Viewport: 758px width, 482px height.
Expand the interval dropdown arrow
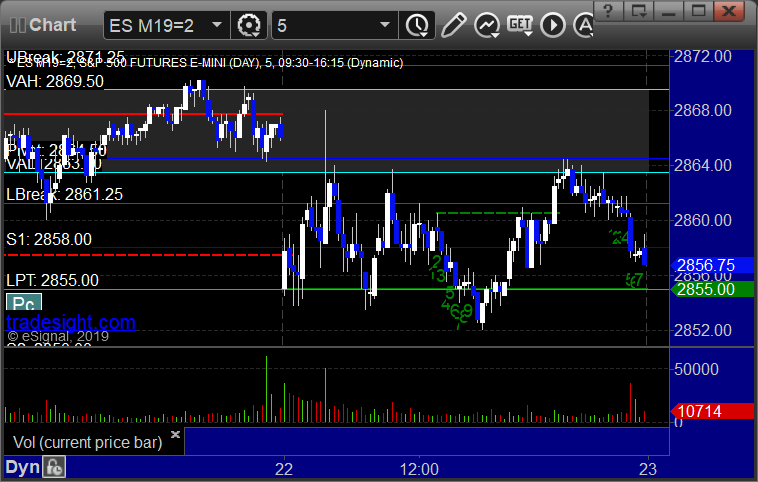click(x=385, y=25)
